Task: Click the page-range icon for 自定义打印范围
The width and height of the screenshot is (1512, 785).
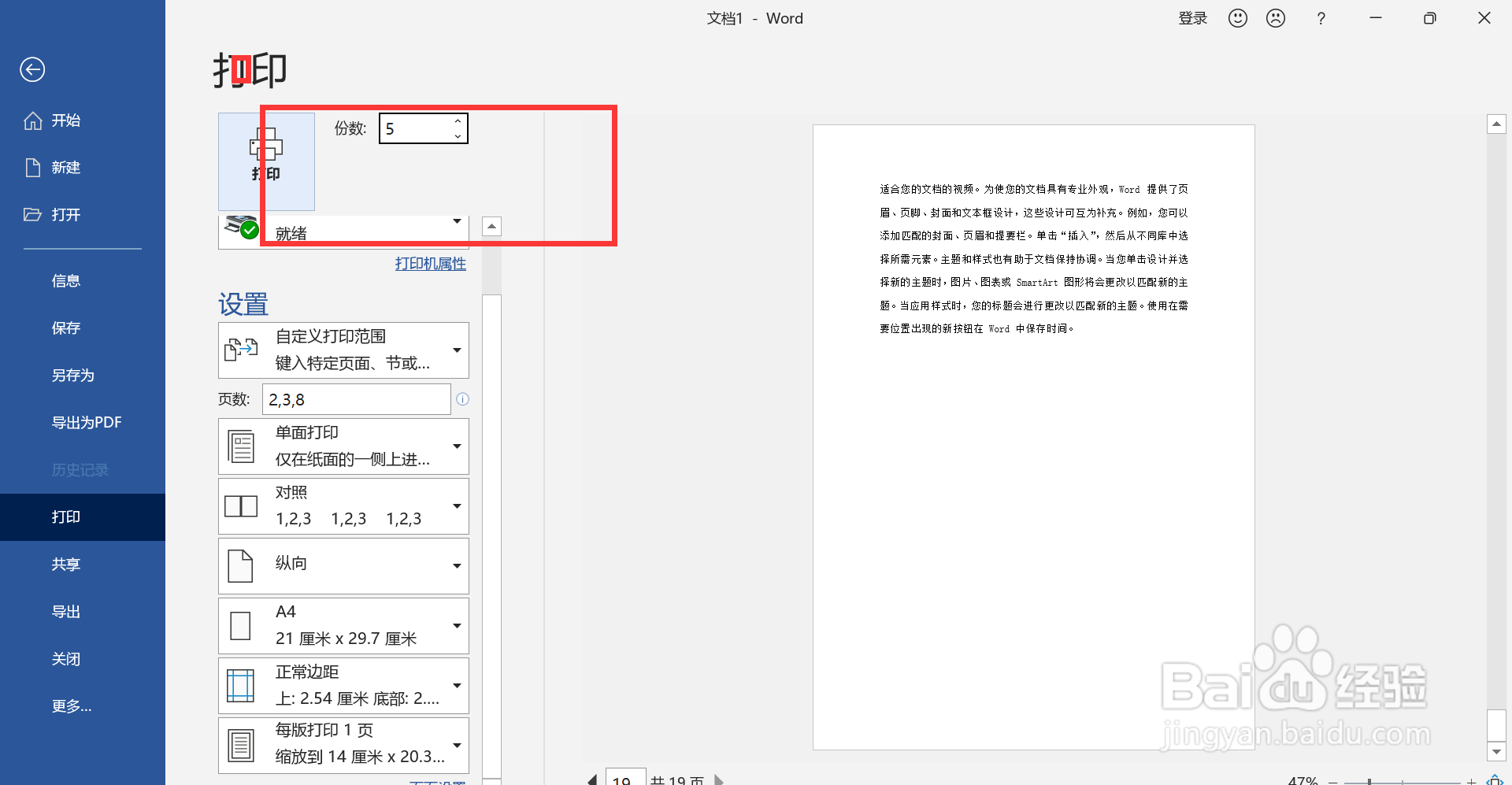Action: click(x=241, y=349)
